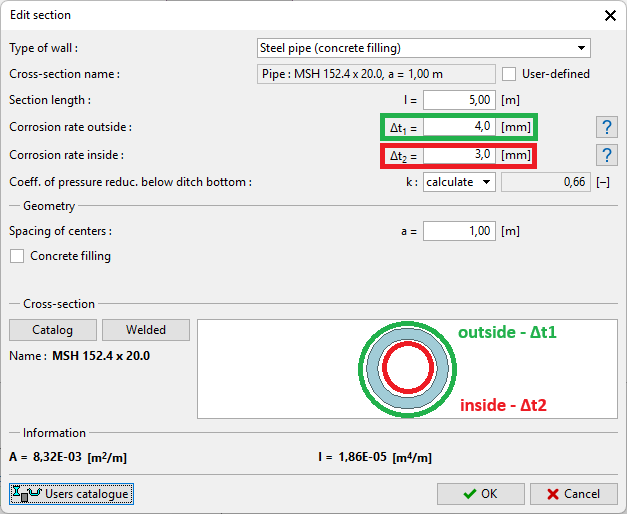Confirm with the OK button

pos(480,494)
